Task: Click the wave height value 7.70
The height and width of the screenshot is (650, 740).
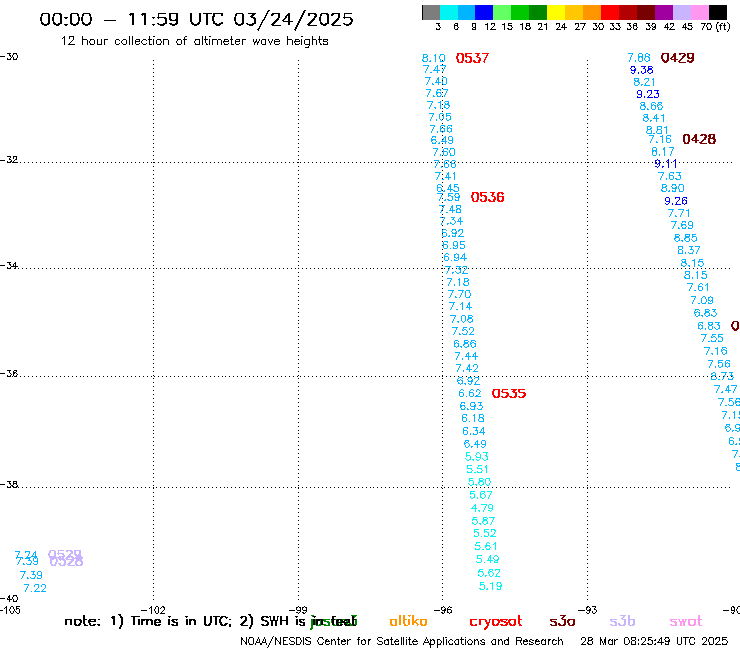Action: (x=460, y=294)
